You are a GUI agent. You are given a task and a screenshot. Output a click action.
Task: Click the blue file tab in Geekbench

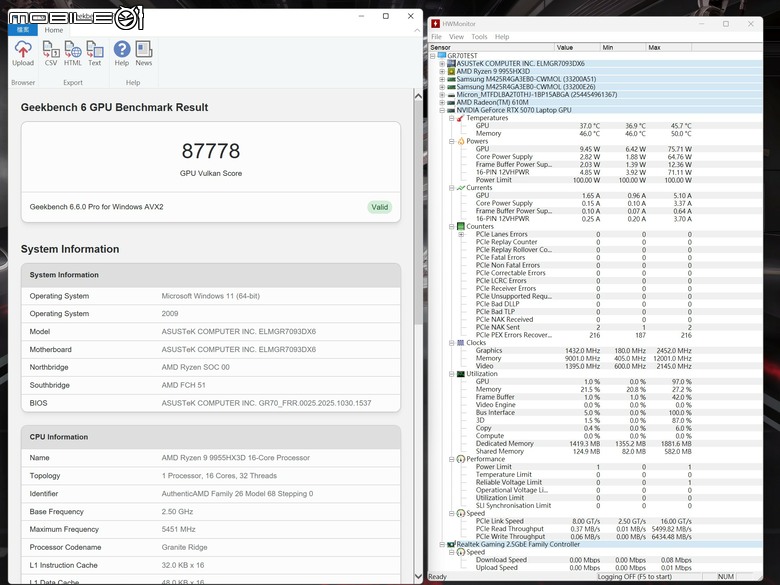pos(23,30)
